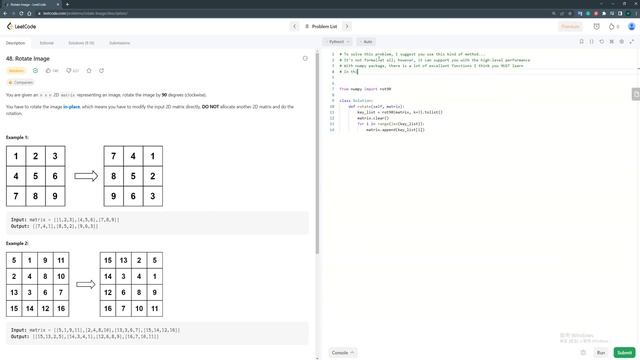
Task: Switch to the Description tab
Action: [16, 43]
